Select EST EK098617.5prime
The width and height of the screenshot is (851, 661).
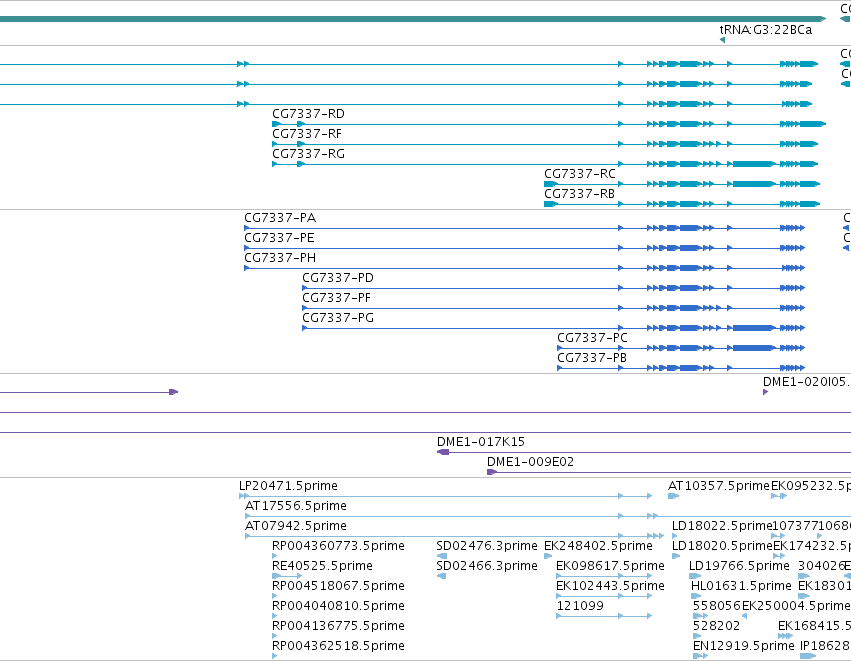tap(610, 567)
